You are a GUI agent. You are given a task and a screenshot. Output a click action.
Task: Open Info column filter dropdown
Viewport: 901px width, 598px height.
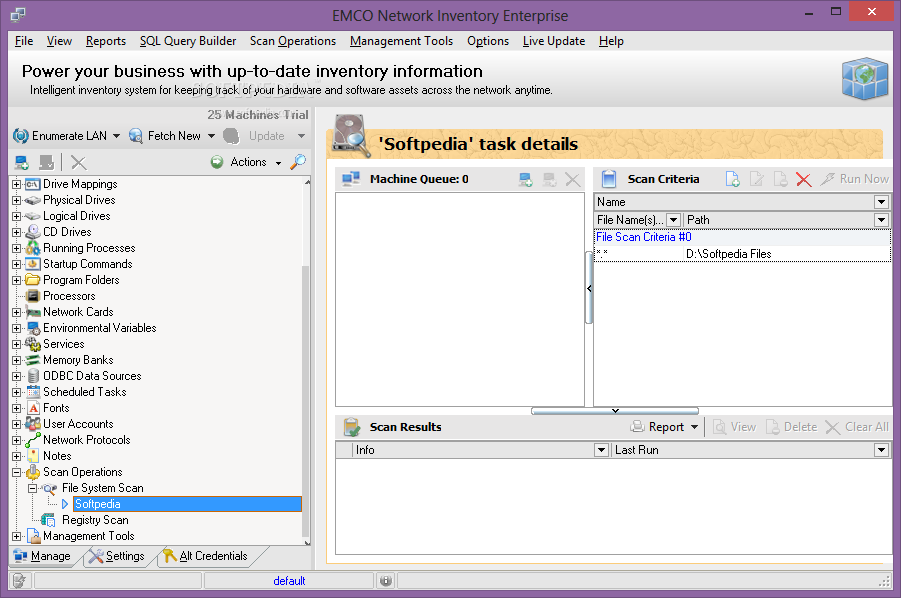[601, 450]
